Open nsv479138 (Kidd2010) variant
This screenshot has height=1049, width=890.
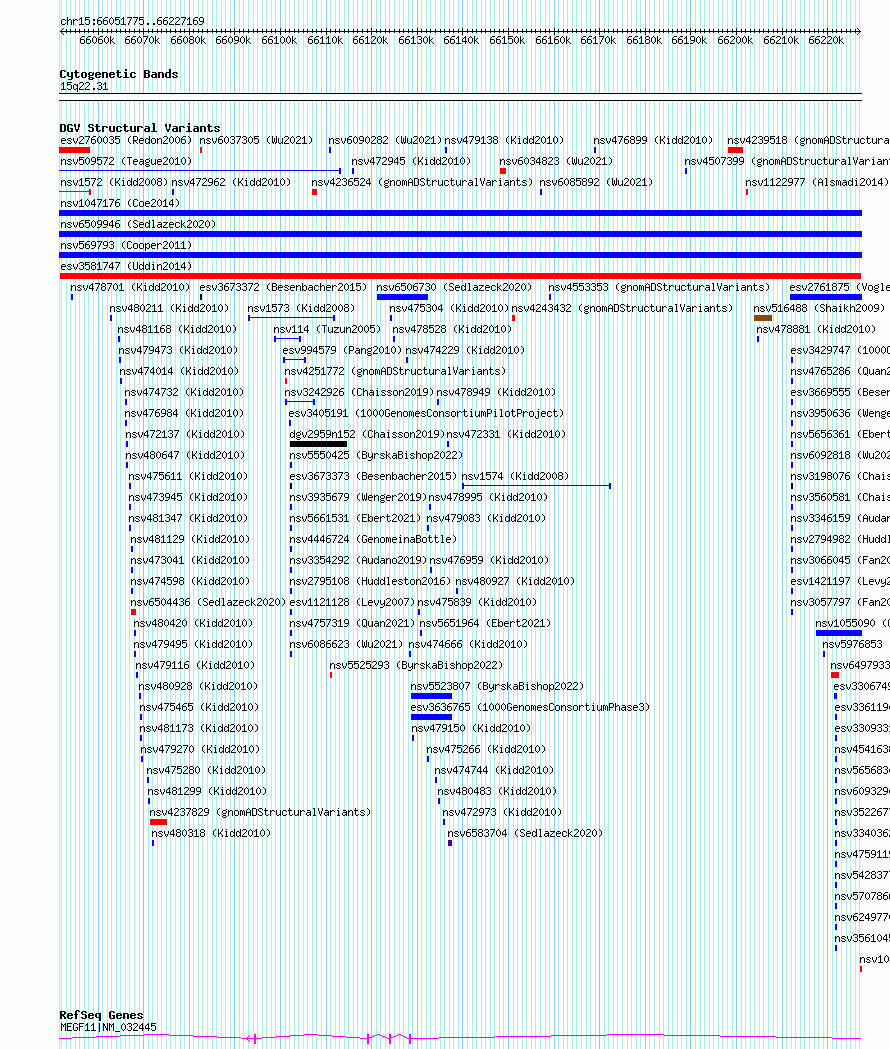(x=505, y=140)
